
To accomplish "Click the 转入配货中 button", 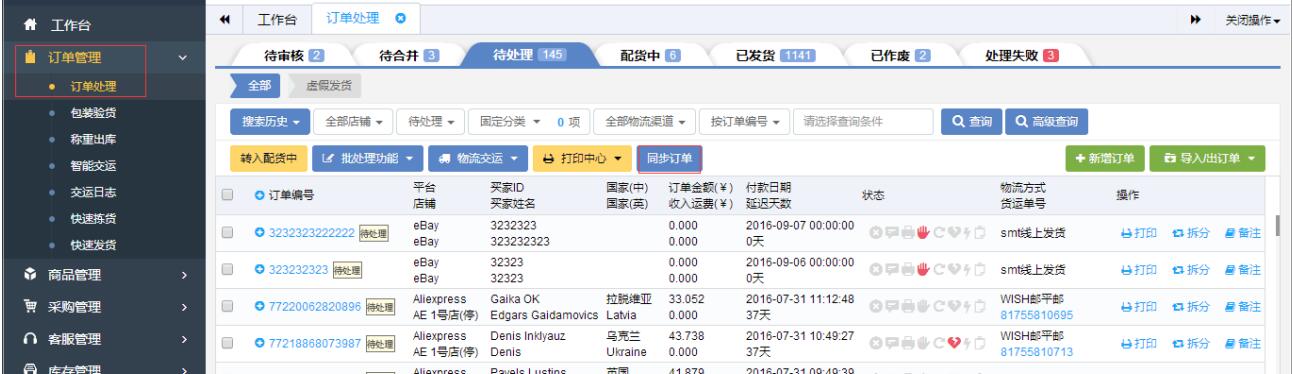I will 269,158.
